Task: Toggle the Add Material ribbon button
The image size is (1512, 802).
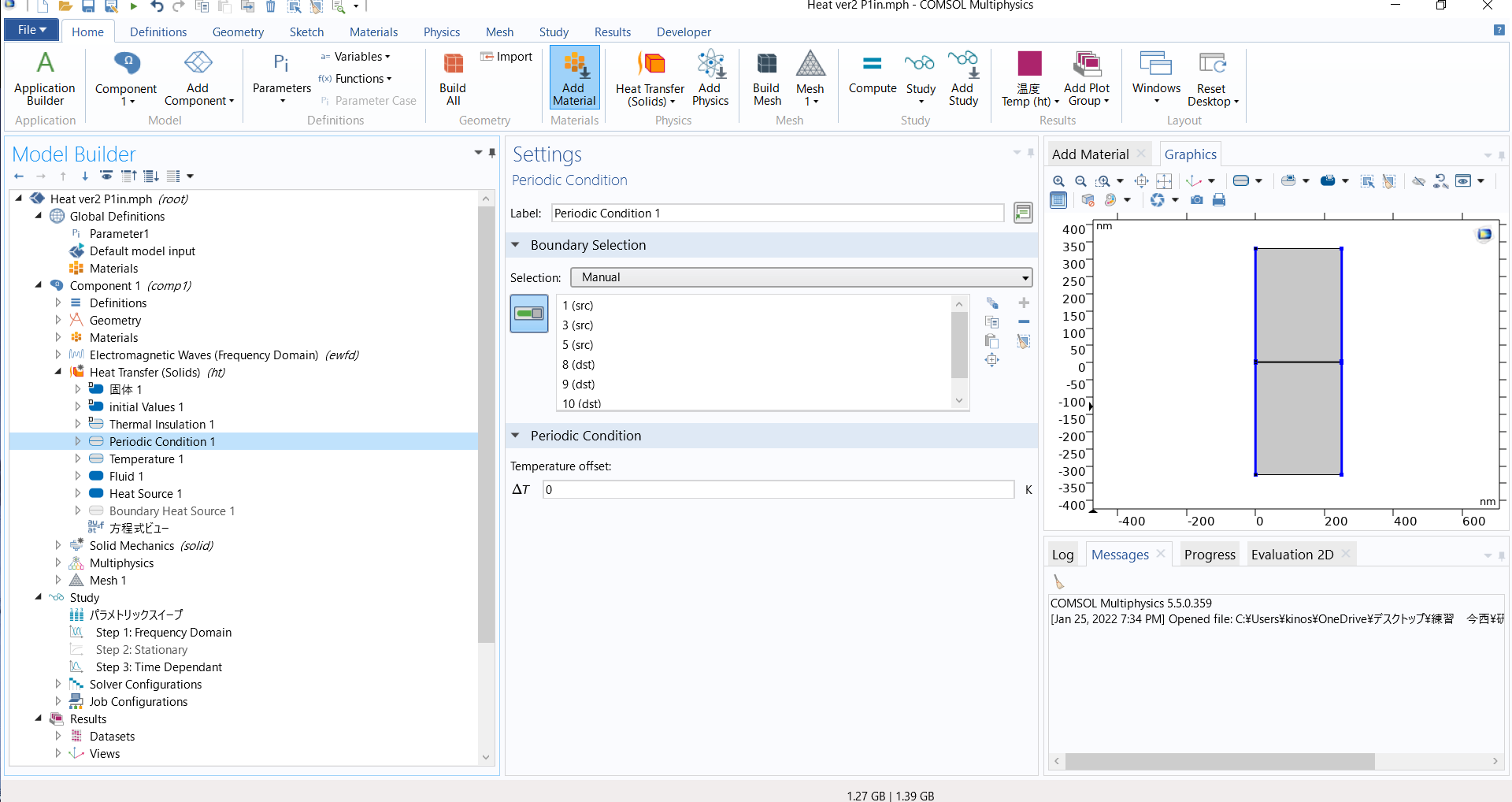Action: tap(574, 78)
